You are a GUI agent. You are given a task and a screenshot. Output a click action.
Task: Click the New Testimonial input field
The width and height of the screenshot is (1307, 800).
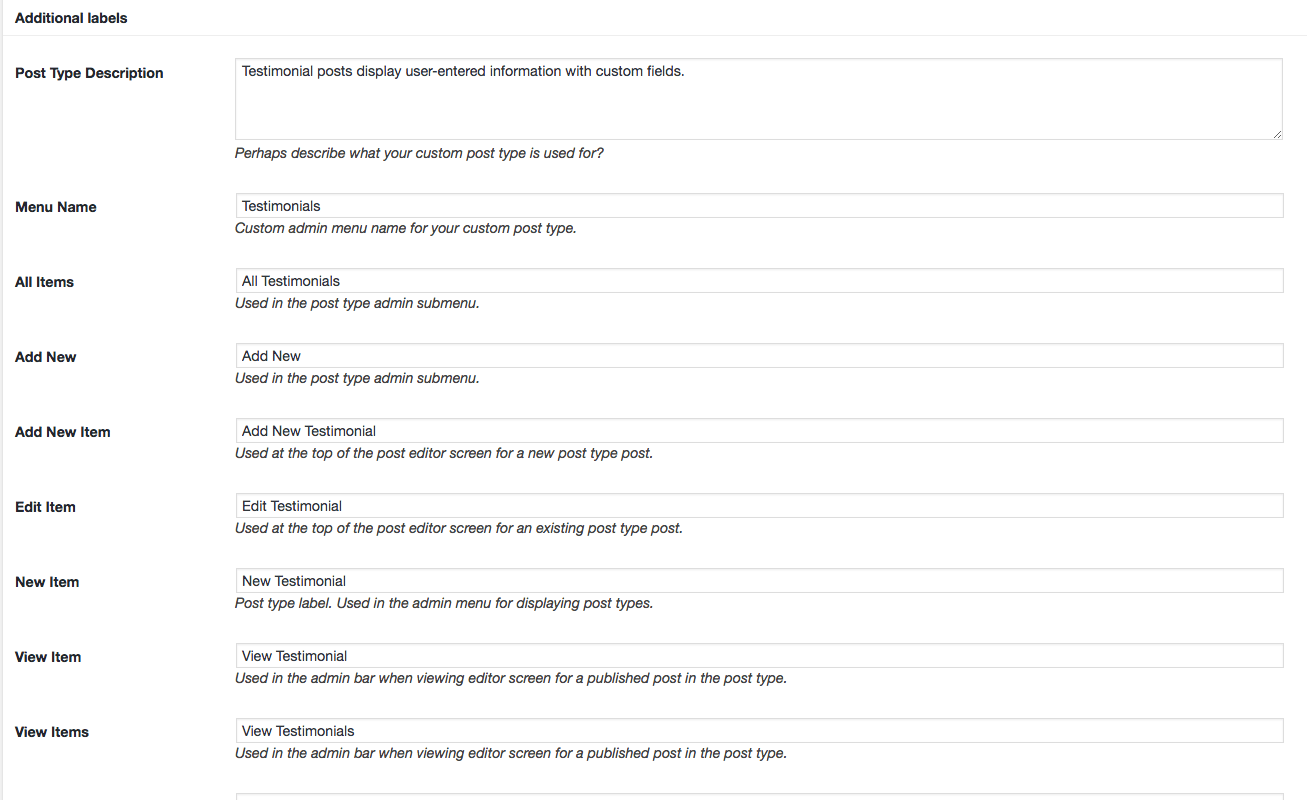pos(759,581)
